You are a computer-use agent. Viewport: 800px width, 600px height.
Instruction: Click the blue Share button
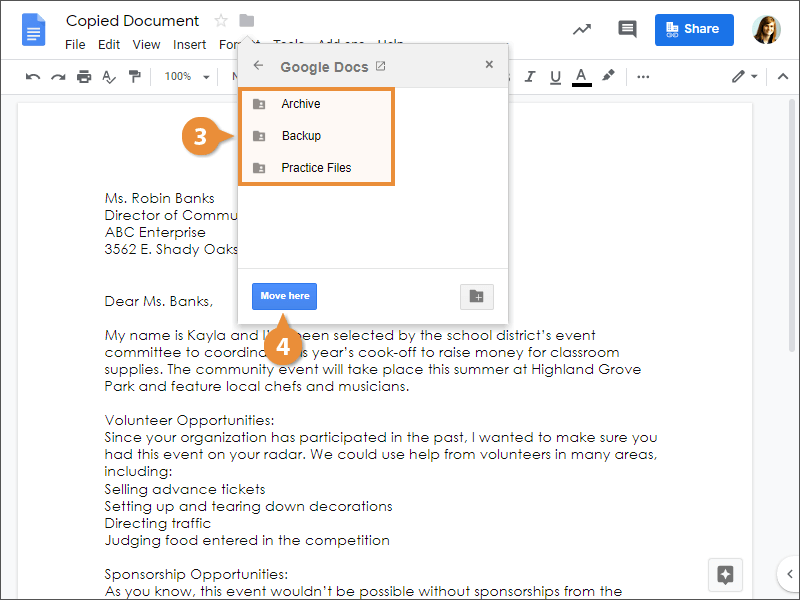(694, 30)
